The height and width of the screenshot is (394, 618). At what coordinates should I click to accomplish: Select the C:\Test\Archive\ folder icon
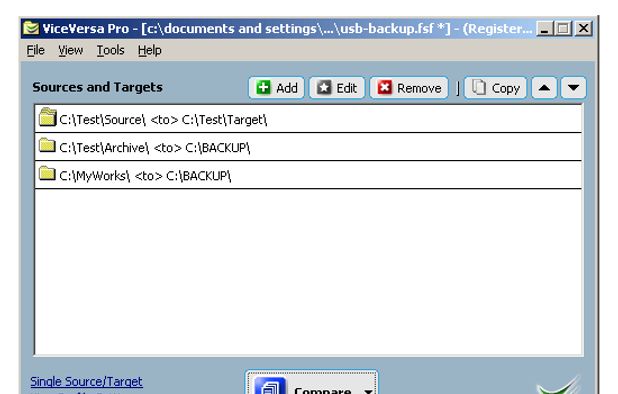click(x=47, y=145)
